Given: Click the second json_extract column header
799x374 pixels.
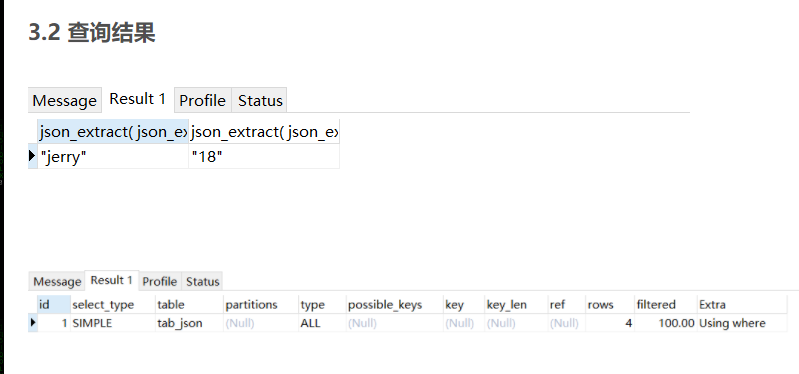Looking at the screenshot, I should click(264, 132).
